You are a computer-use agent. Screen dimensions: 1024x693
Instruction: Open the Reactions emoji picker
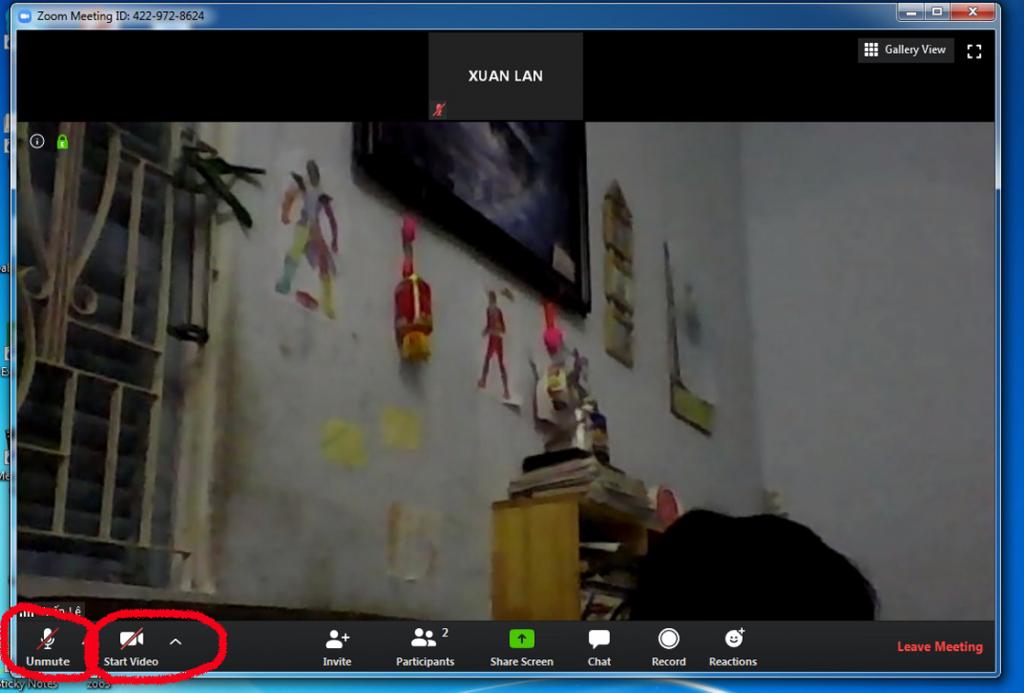[x=733, y=646]
